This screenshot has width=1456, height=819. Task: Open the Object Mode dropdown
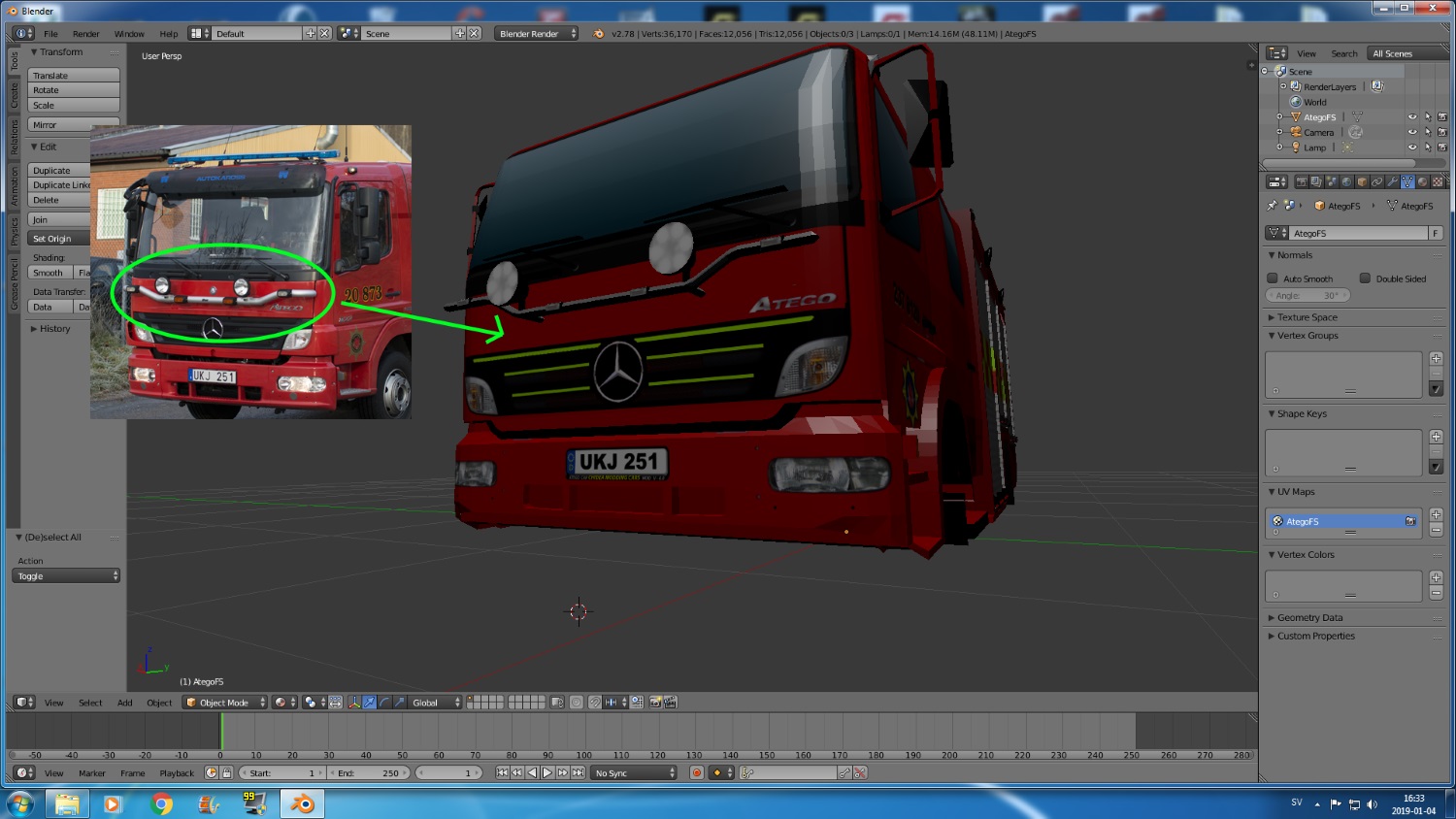(x=224, y=703)
